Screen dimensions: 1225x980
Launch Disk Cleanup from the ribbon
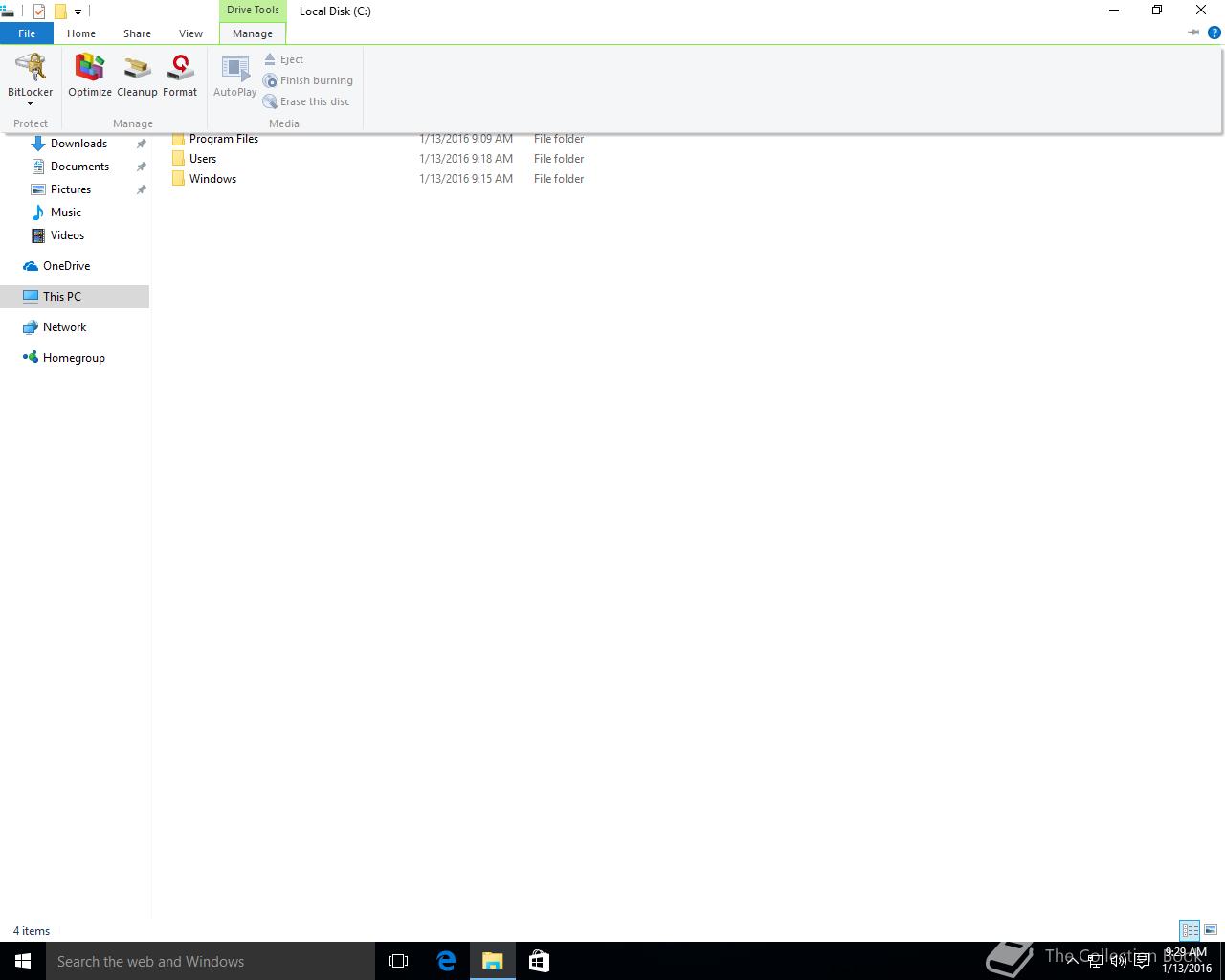point(137,76)
